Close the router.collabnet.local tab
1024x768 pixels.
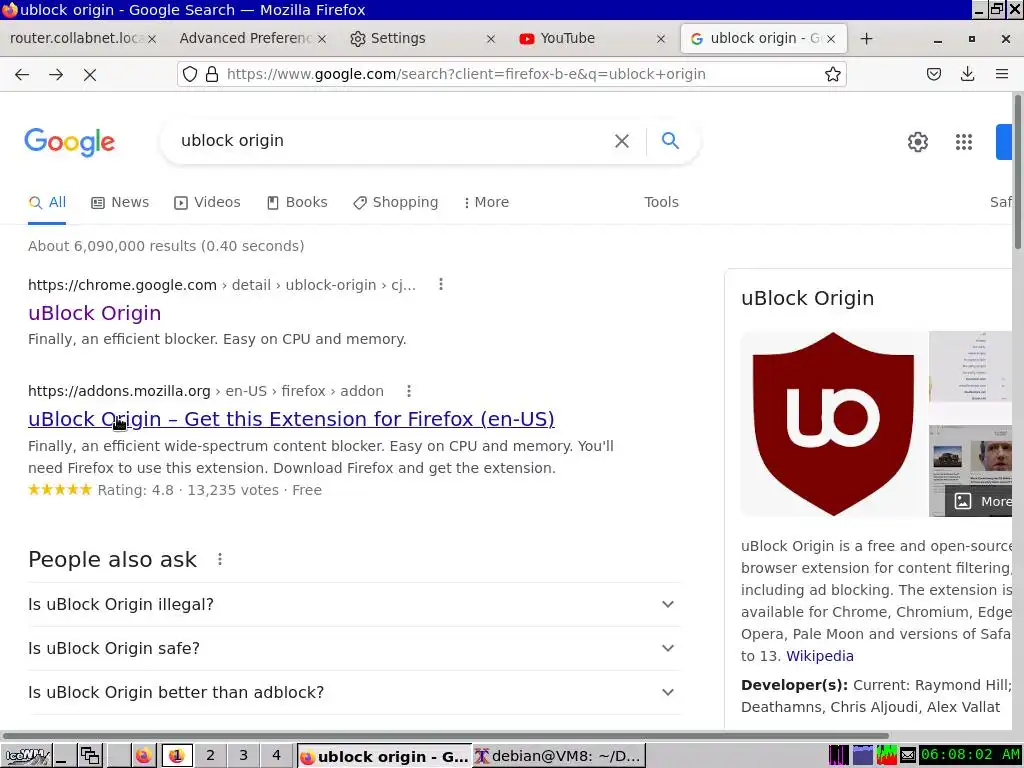coord(152,39)
